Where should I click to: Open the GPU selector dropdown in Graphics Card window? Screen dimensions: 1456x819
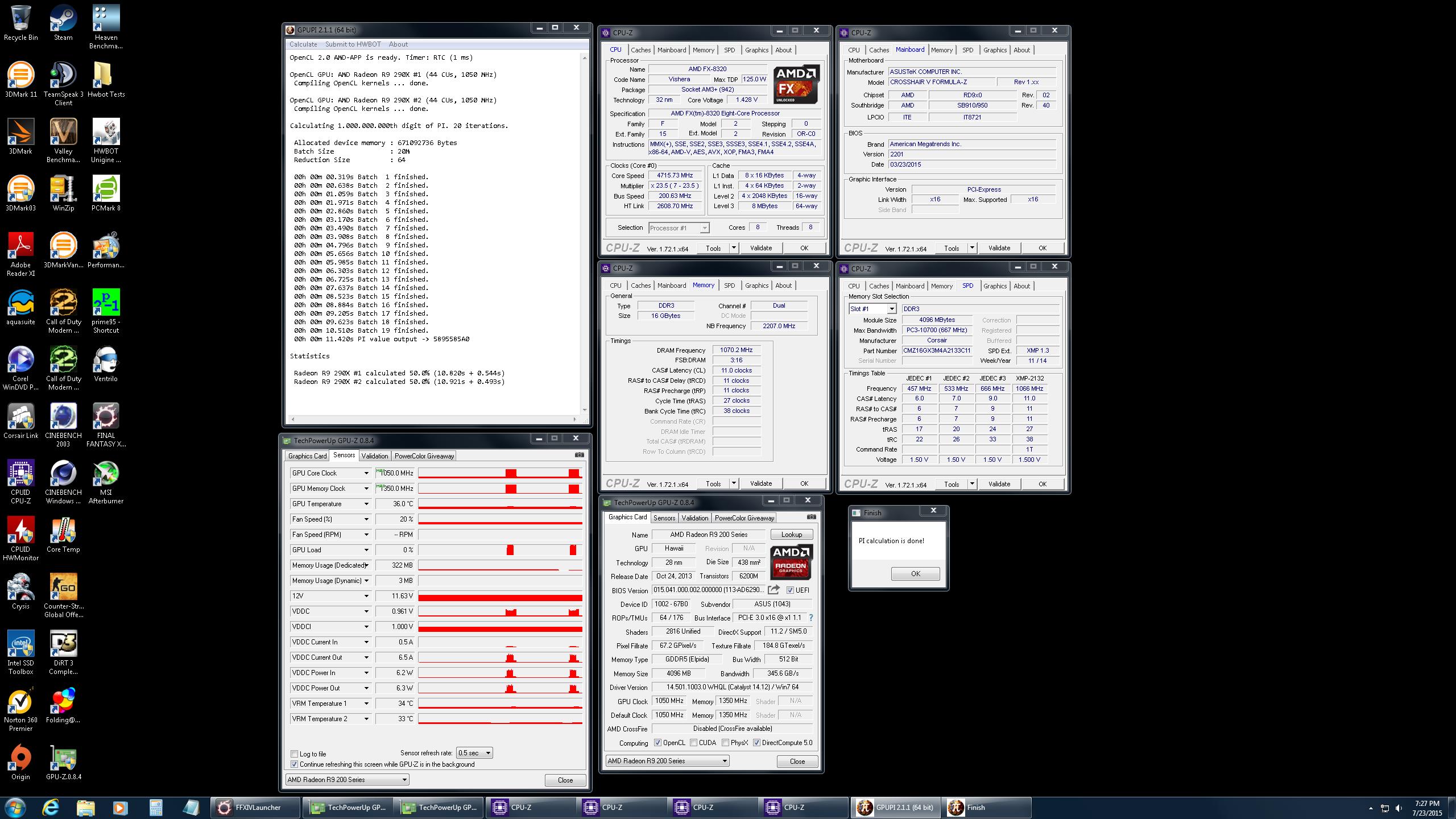667,761
